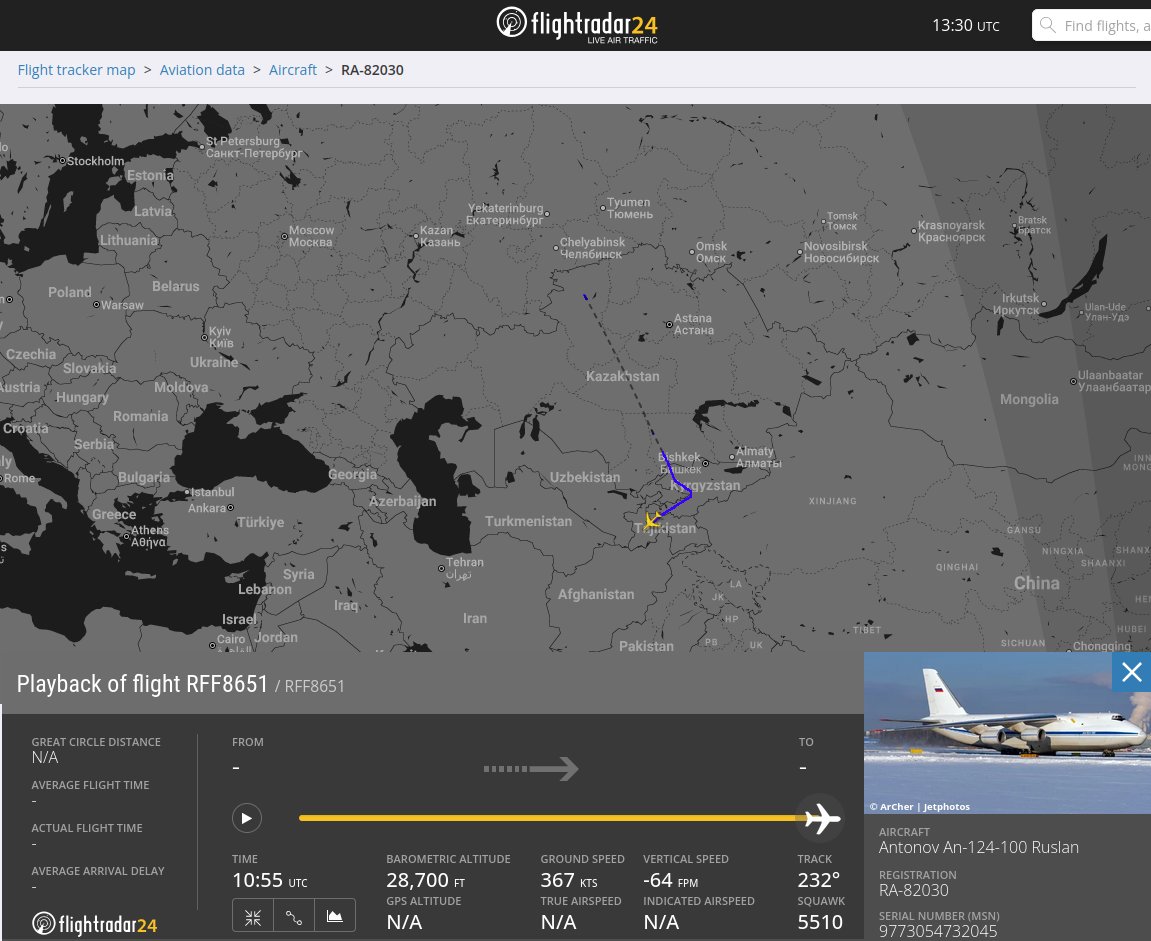Click the route path toggle icon
The image size is (1151, 941).
pos(294,916)
